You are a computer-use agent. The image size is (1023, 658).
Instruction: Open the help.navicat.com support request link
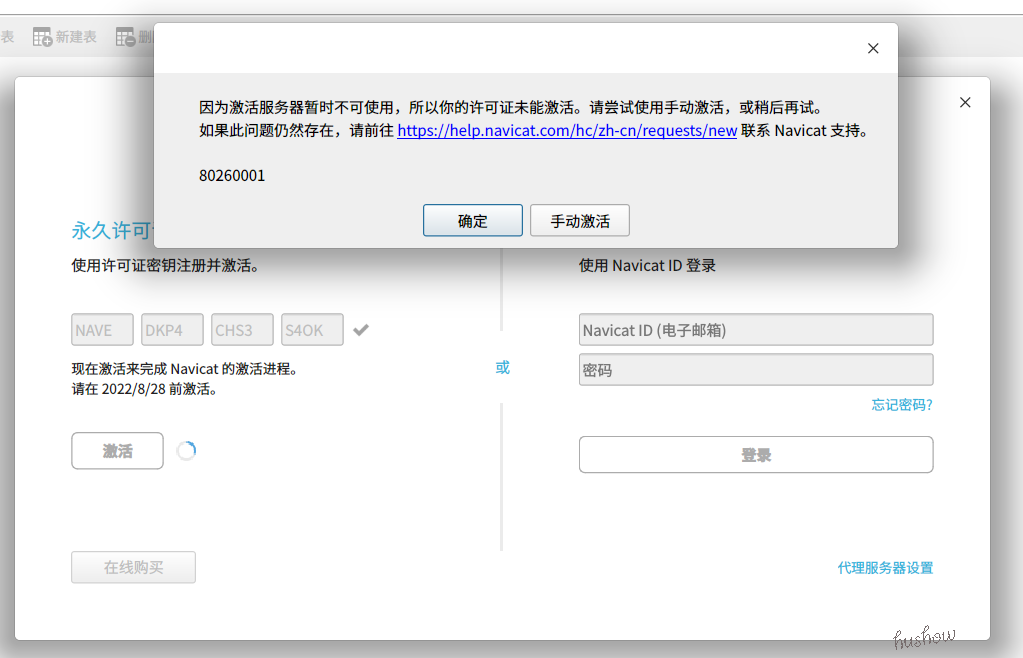tap(567, 130)
